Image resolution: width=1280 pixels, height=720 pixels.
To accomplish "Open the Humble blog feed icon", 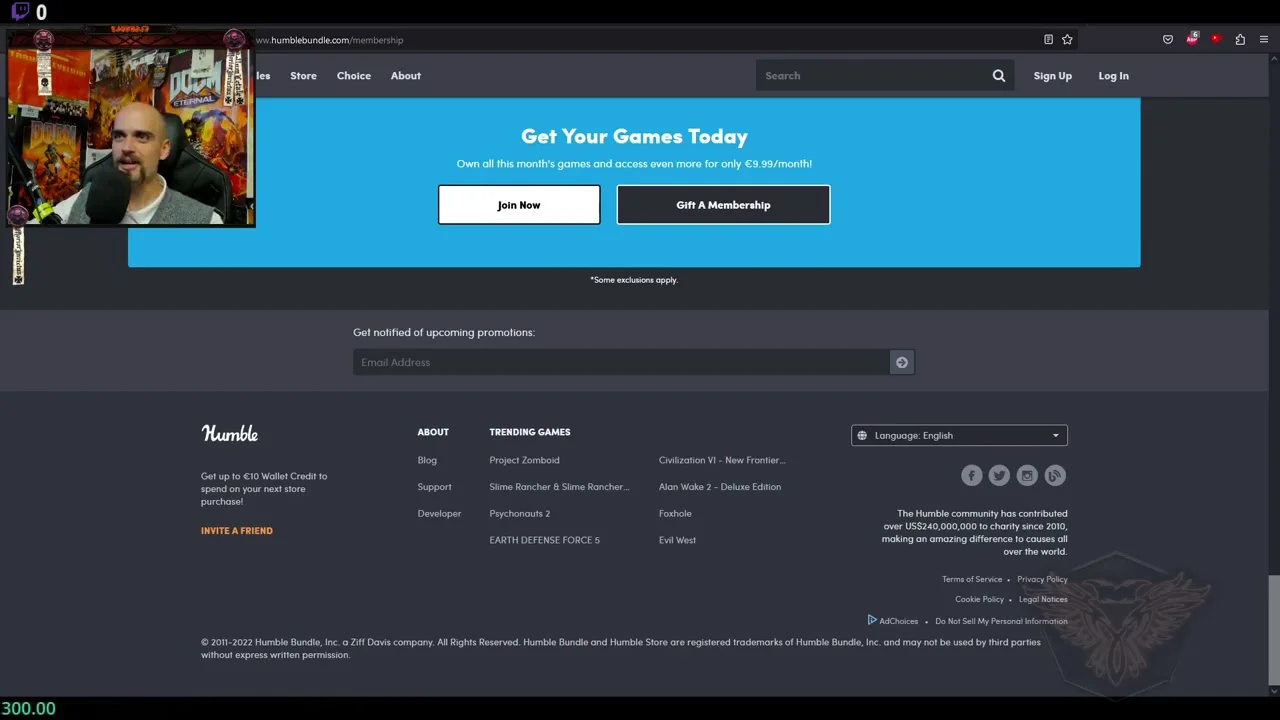I will coord(1055,476).
